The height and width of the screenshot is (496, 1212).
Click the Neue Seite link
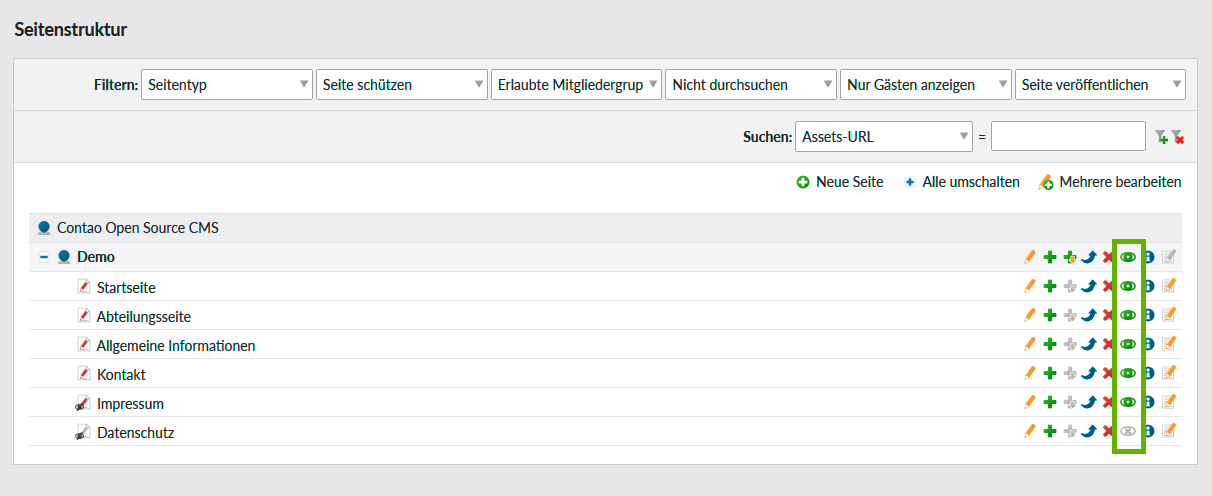click(840, 182)
